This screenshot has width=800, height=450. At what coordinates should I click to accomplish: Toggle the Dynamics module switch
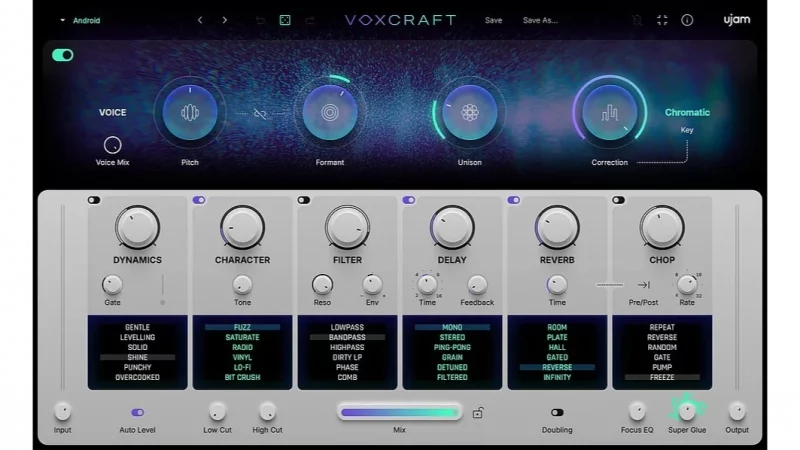point(94,200)
